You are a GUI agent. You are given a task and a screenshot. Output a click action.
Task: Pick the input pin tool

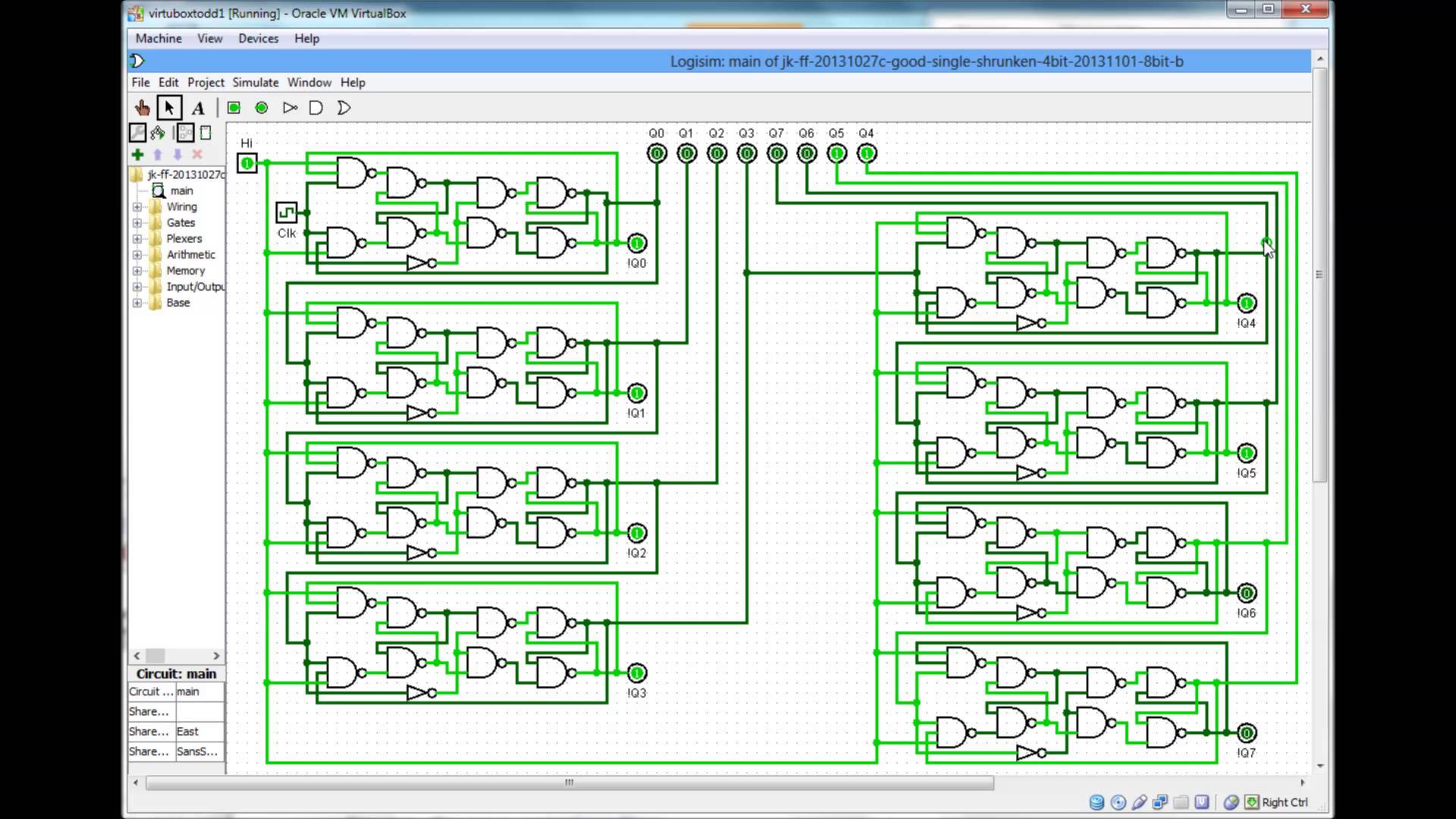coord(233,108)
